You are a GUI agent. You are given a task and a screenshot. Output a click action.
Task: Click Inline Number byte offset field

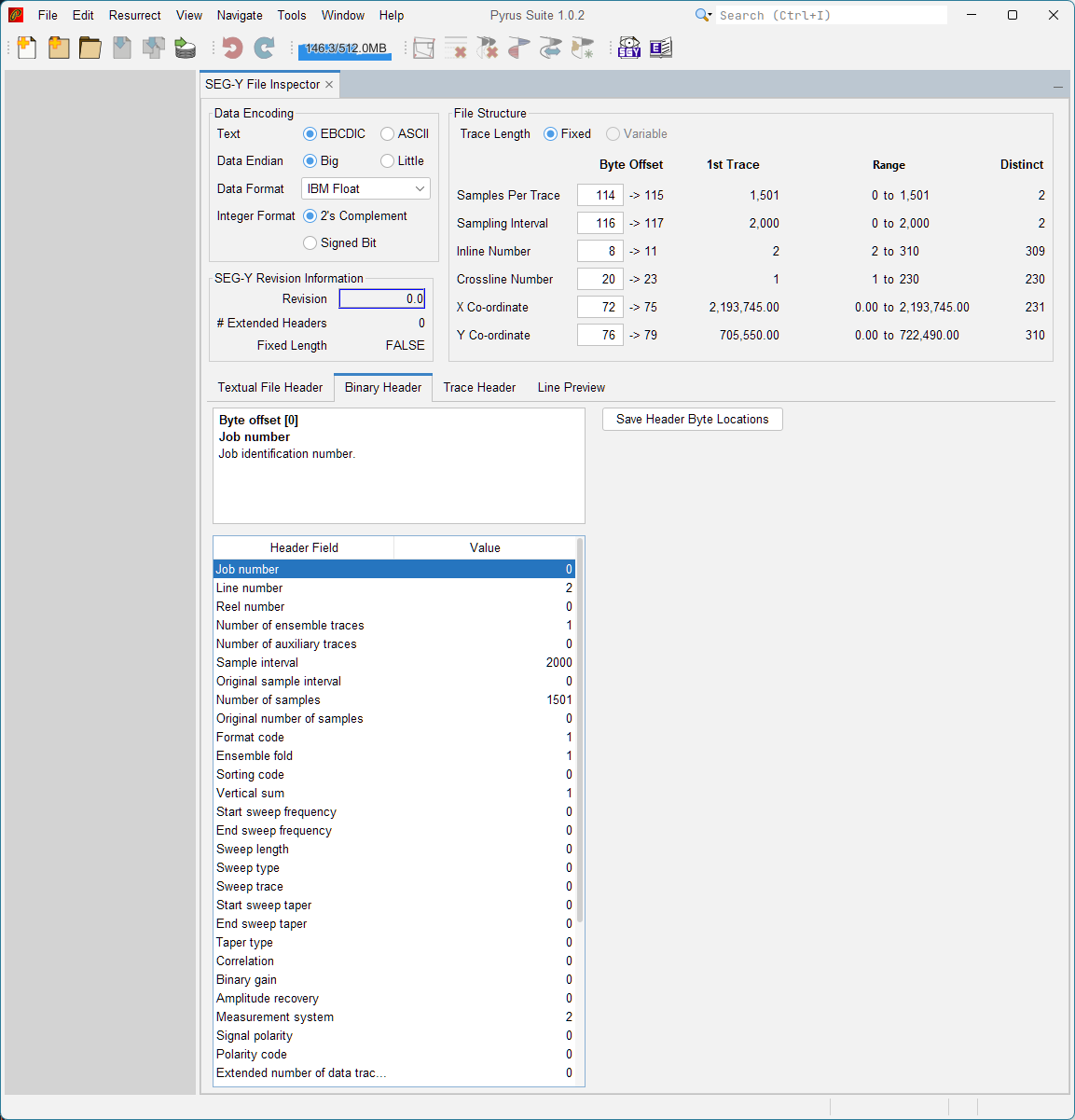tap(600, 251)
